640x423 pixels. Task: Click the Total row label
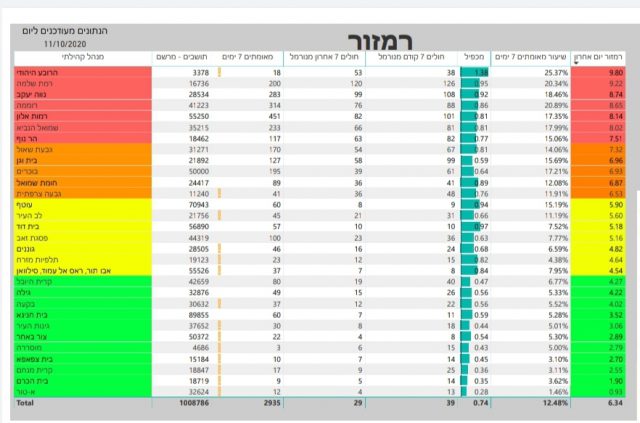click(28, 403)
